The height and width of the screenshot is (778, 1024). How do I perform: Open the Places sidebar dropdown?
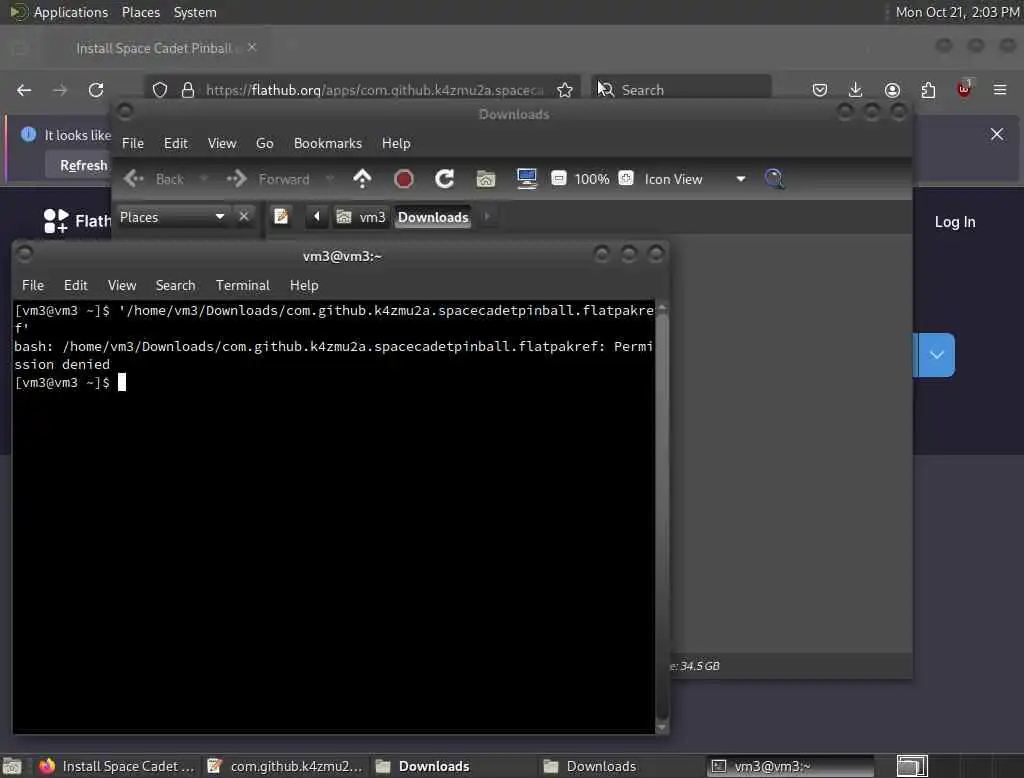(x=172, y=217)
